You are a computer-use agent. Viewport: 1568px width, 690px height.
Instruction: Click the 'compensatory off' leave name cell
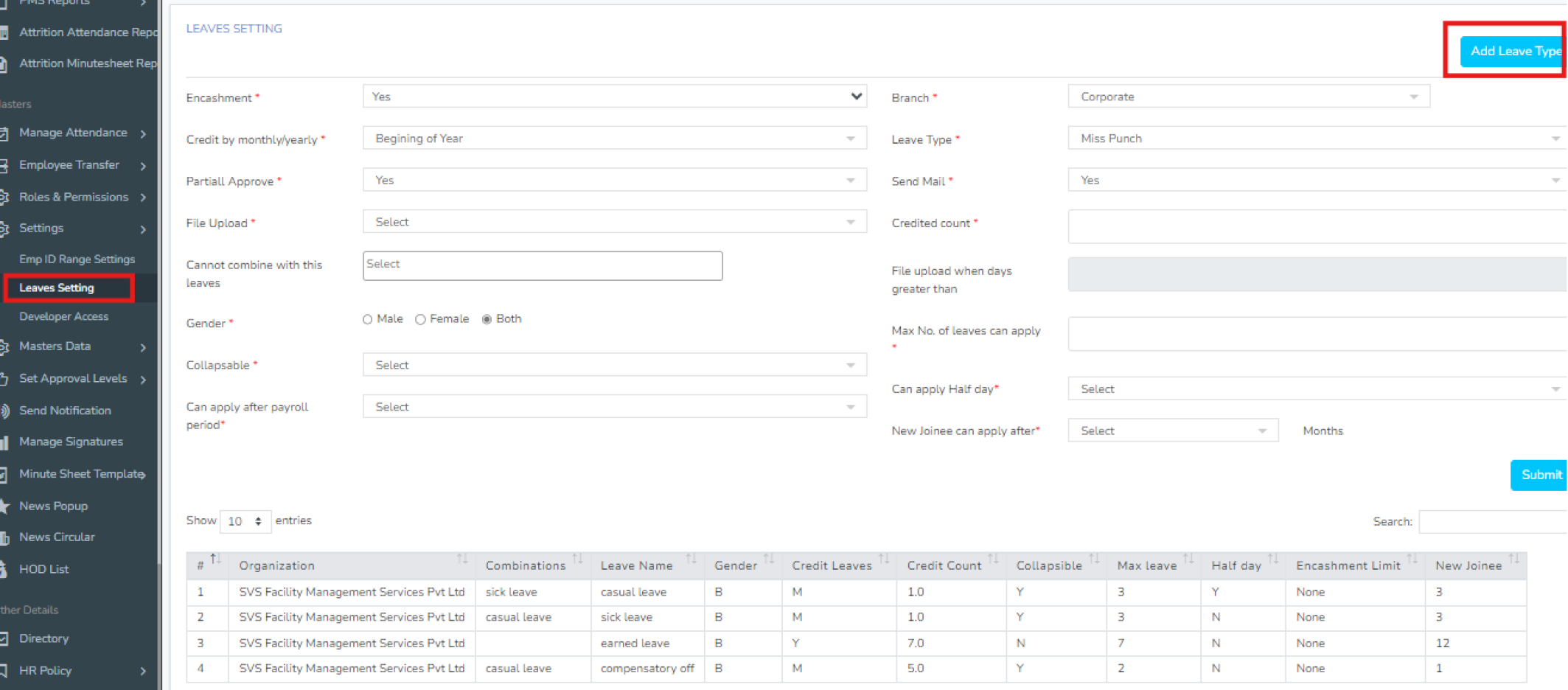(x=647, y=669)
